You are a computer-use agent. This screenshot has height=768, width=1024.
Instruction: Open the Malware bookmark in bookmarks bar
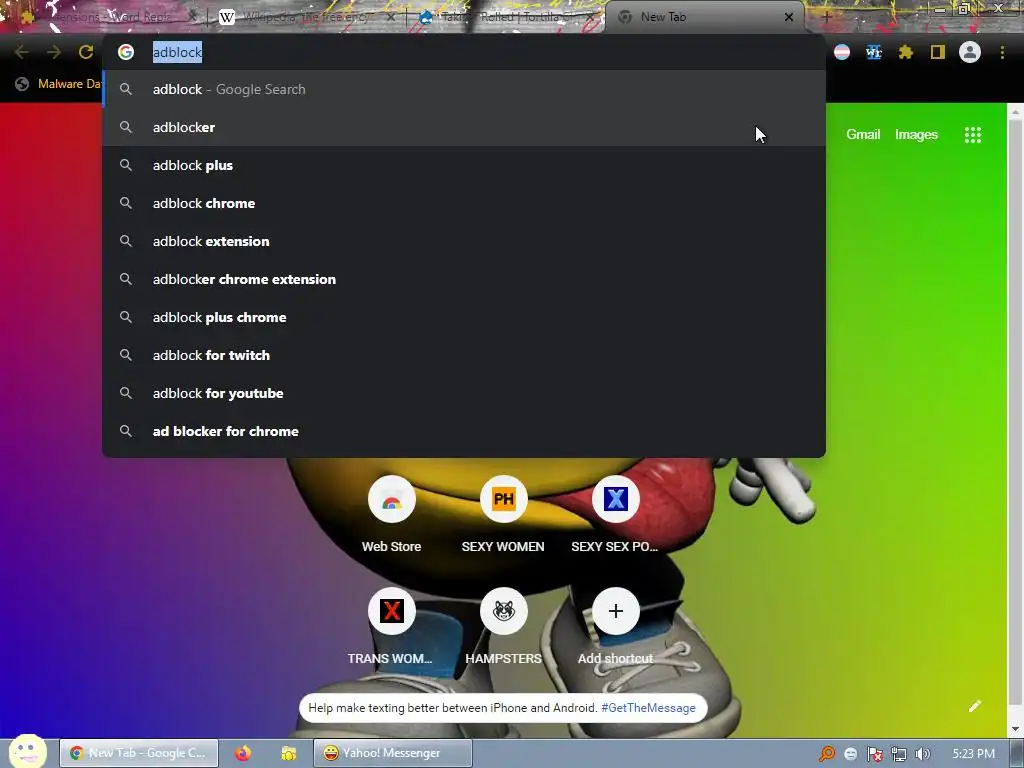[59, 84]
